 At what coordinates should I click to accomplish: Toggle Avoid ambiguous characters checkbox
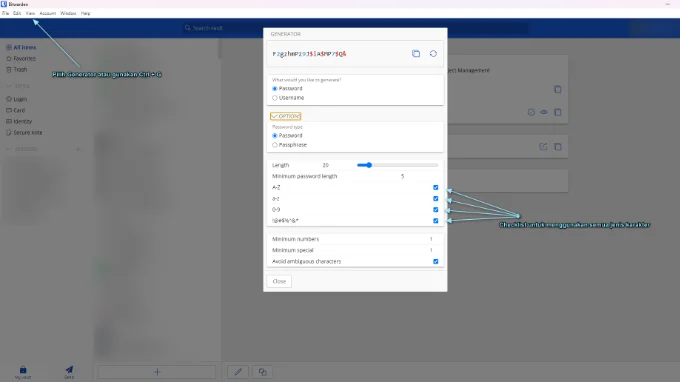click(x=435, y=261)
